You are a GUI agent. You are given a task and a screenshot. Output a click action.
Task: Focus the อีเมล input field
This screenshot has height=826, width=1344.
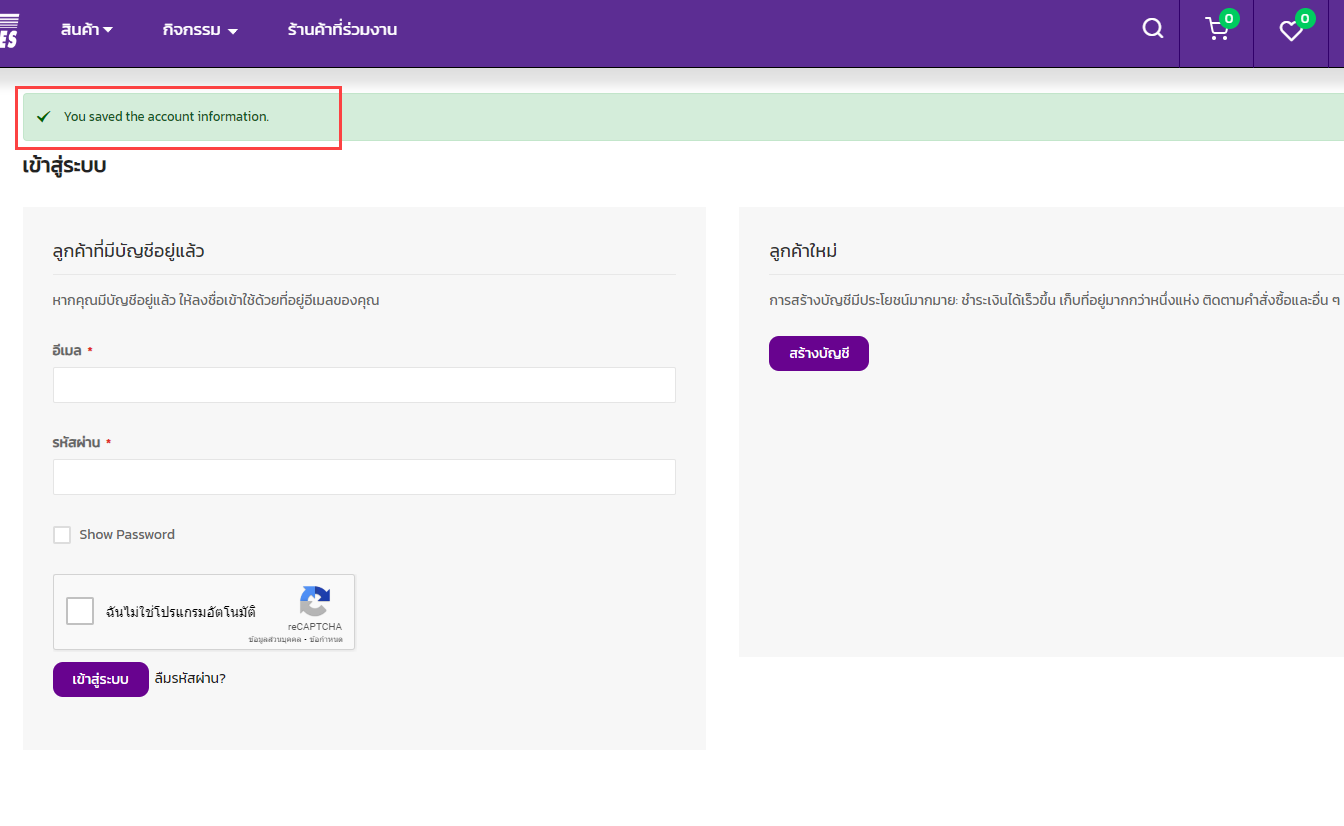pyautogui.click(x=364, y=385)
